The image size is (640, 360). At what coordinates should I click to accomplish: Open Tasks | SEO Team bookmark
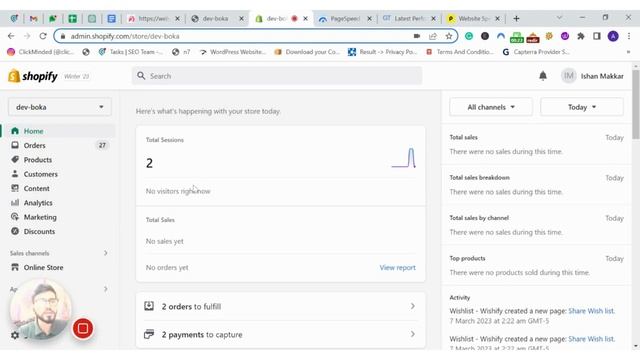coord(131,52)
